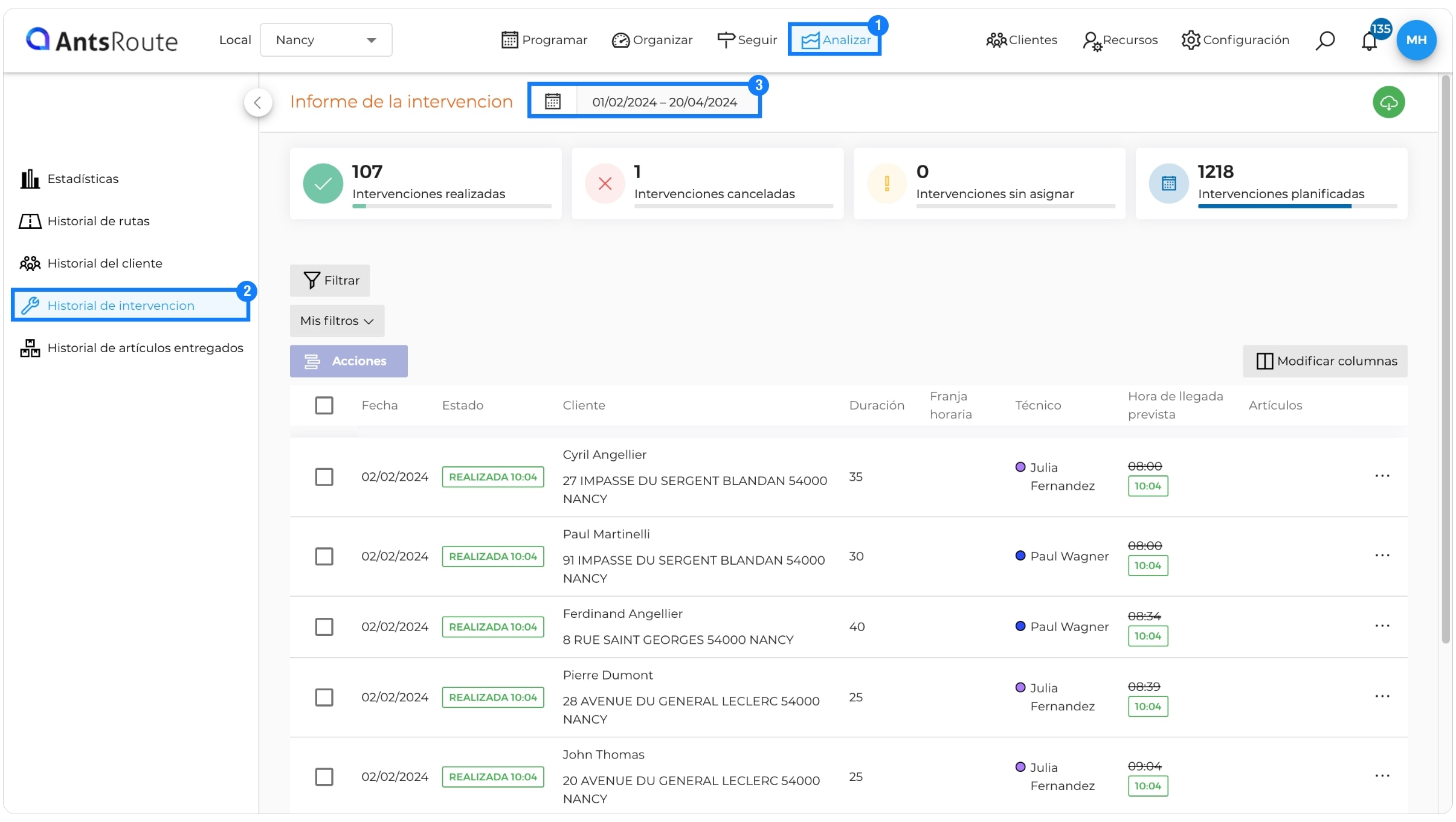Click the calendar icon beside the date range
Image resolution: width=1456 pixels, height=822 pixels.
553,101
